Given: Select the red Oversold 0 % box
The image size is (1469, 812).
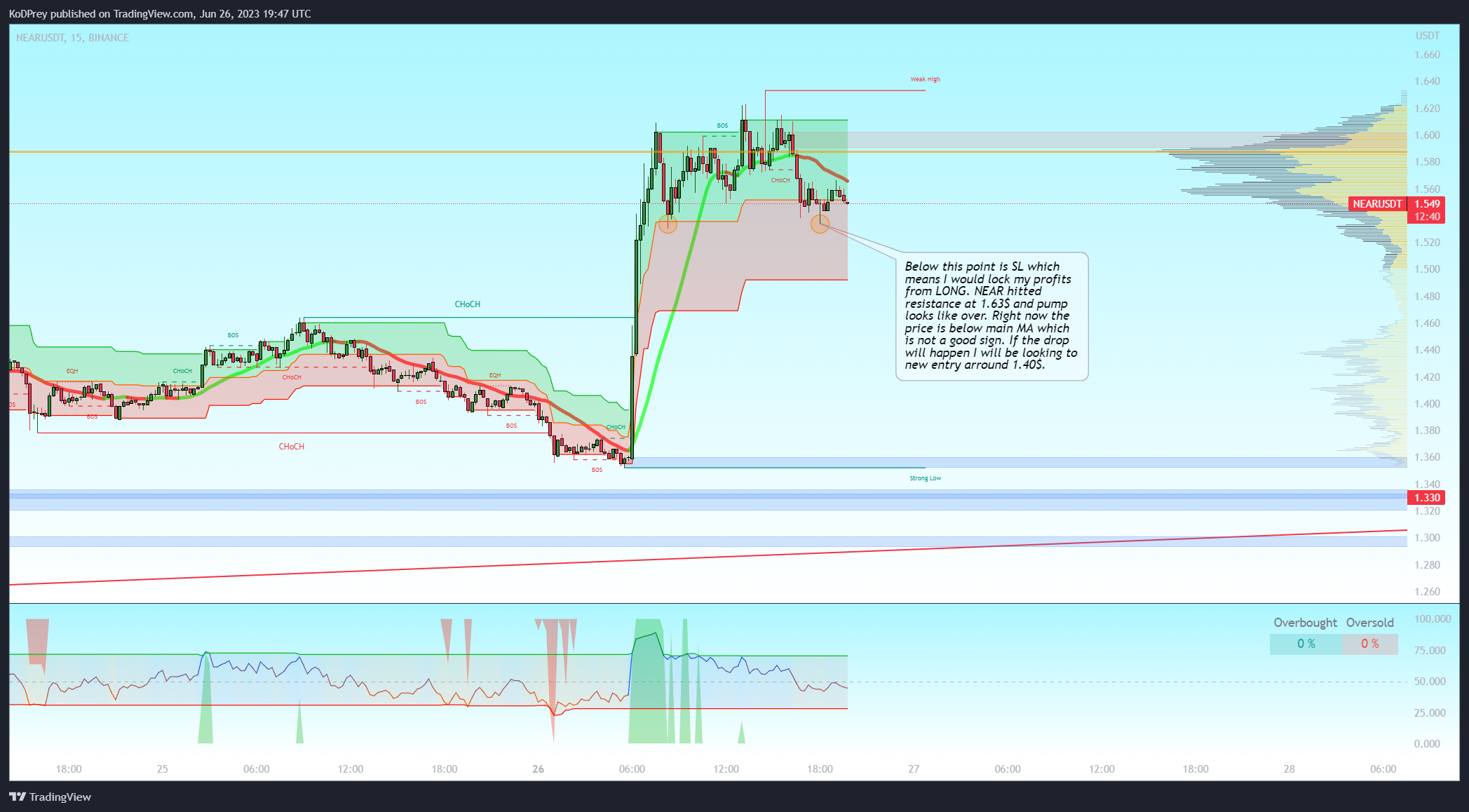Looking at the screenshot, I should tap(1369, 644).
